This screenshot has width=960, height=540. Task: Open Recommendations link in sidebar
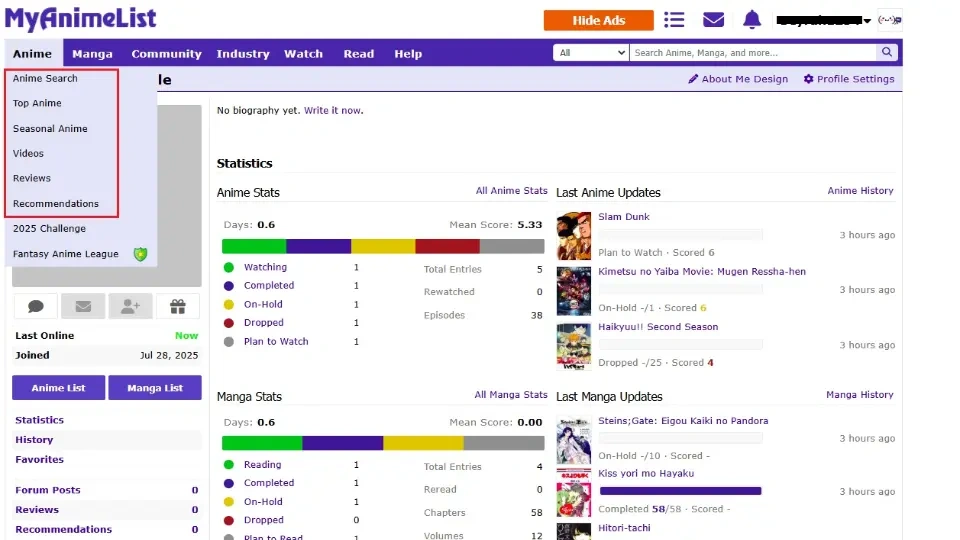pyautogui.click(x=64, y=529)
